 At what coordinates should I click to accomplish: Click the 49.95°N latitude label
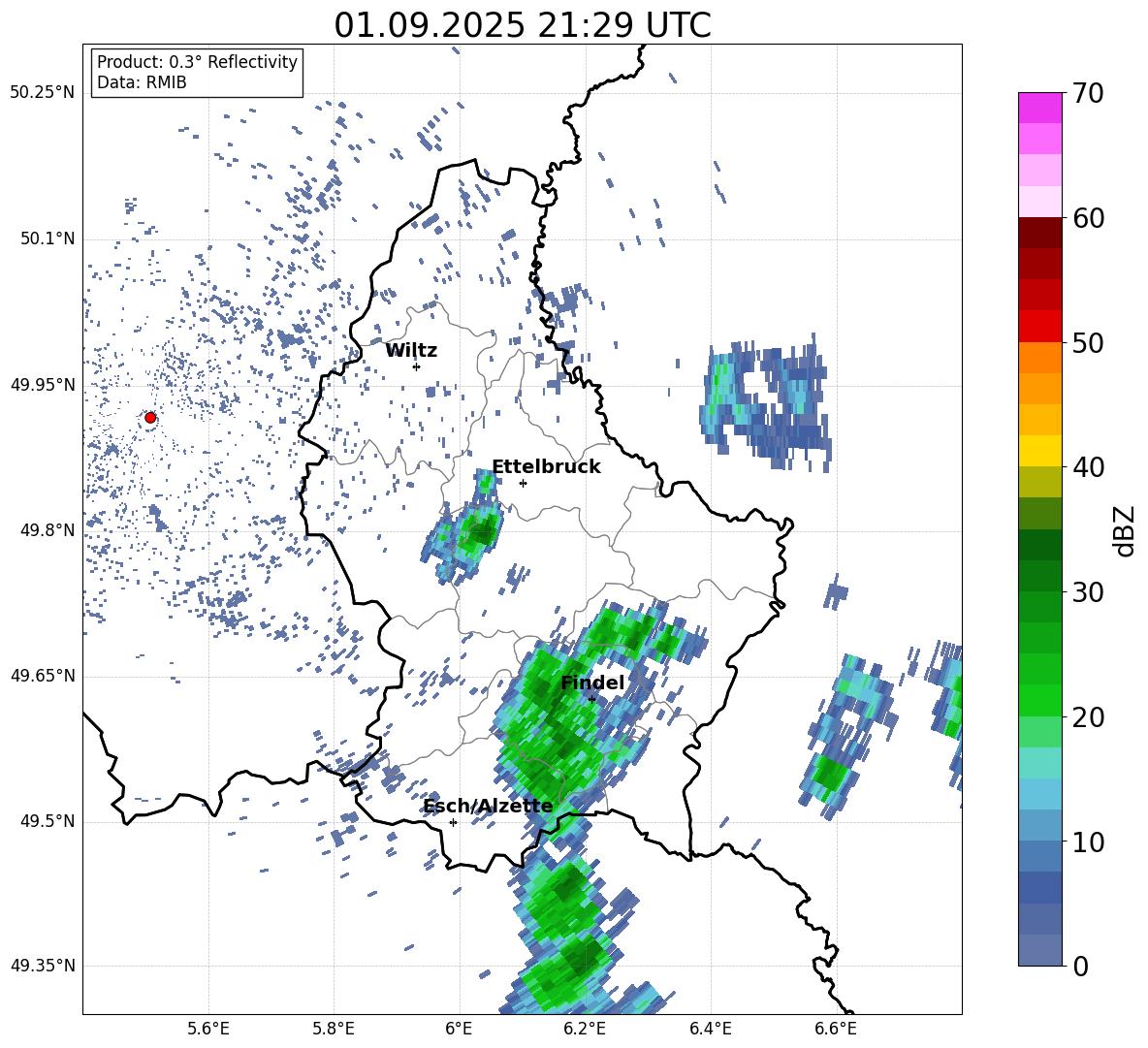[x=43, y=385]
